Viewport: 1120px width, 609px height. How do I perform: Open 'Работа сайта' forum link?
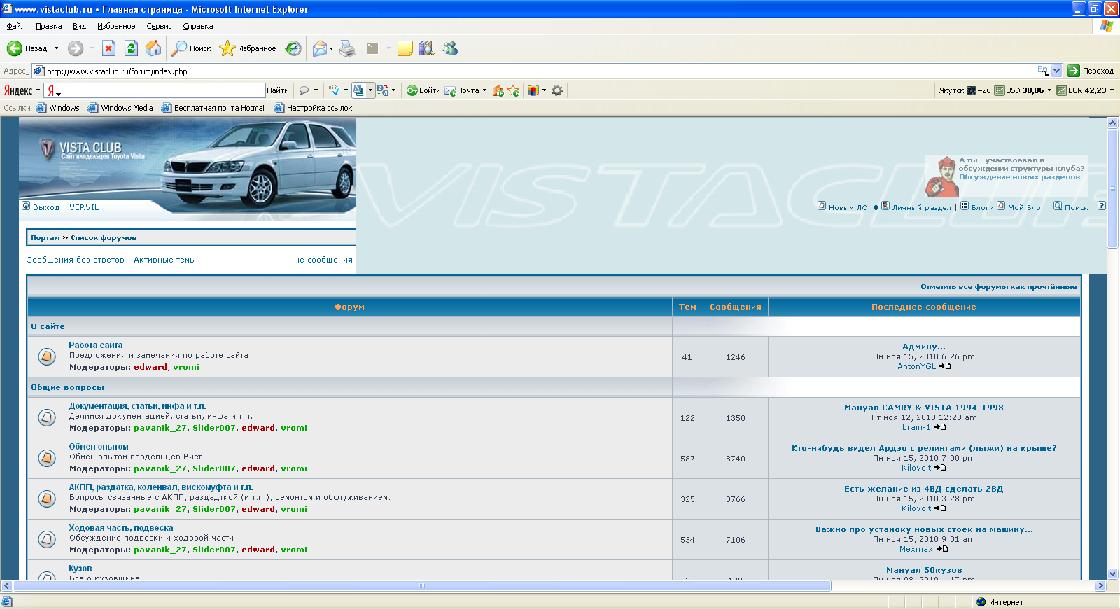[x=96, y=345]
